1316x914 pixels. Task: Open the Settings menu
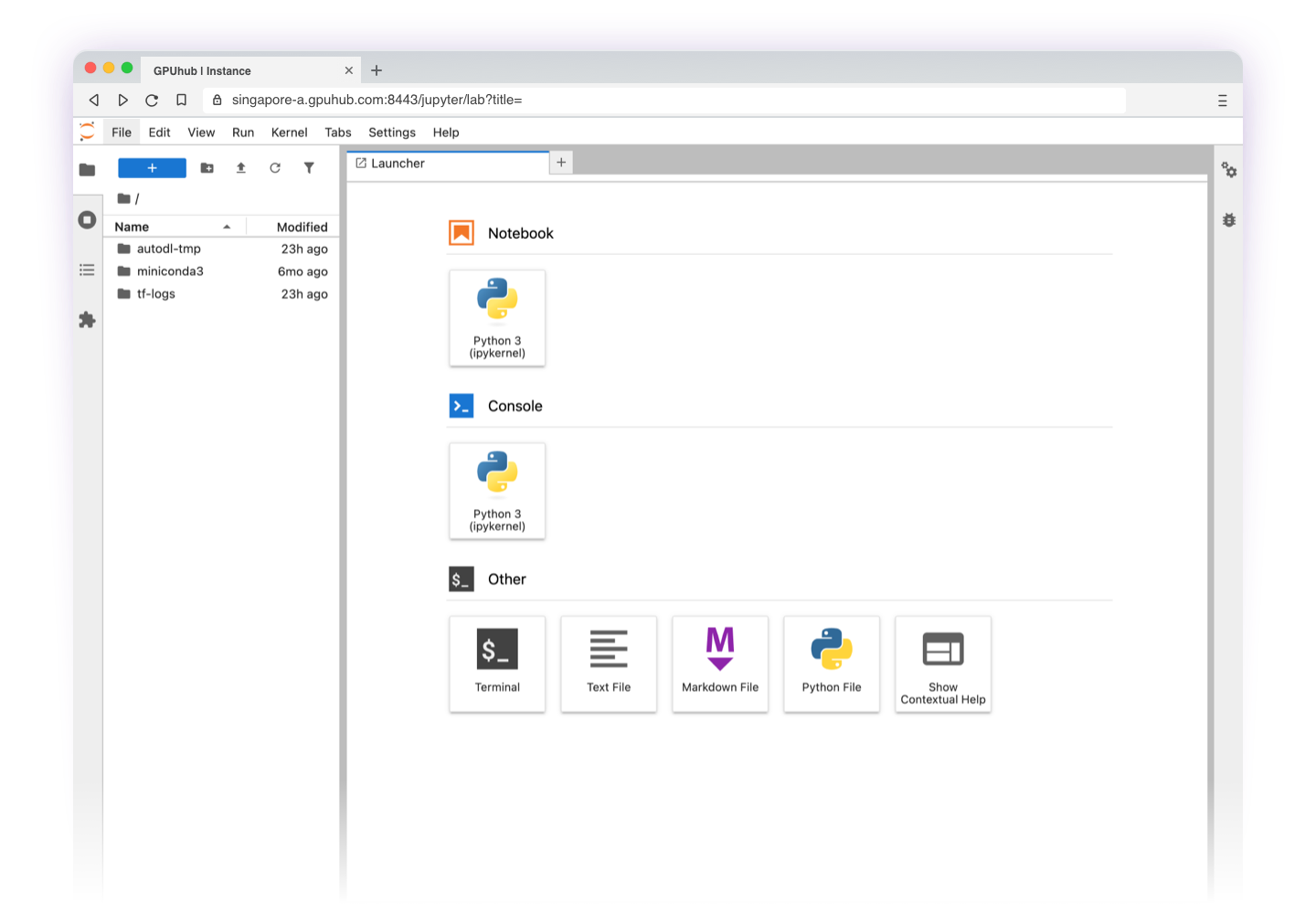391,133
